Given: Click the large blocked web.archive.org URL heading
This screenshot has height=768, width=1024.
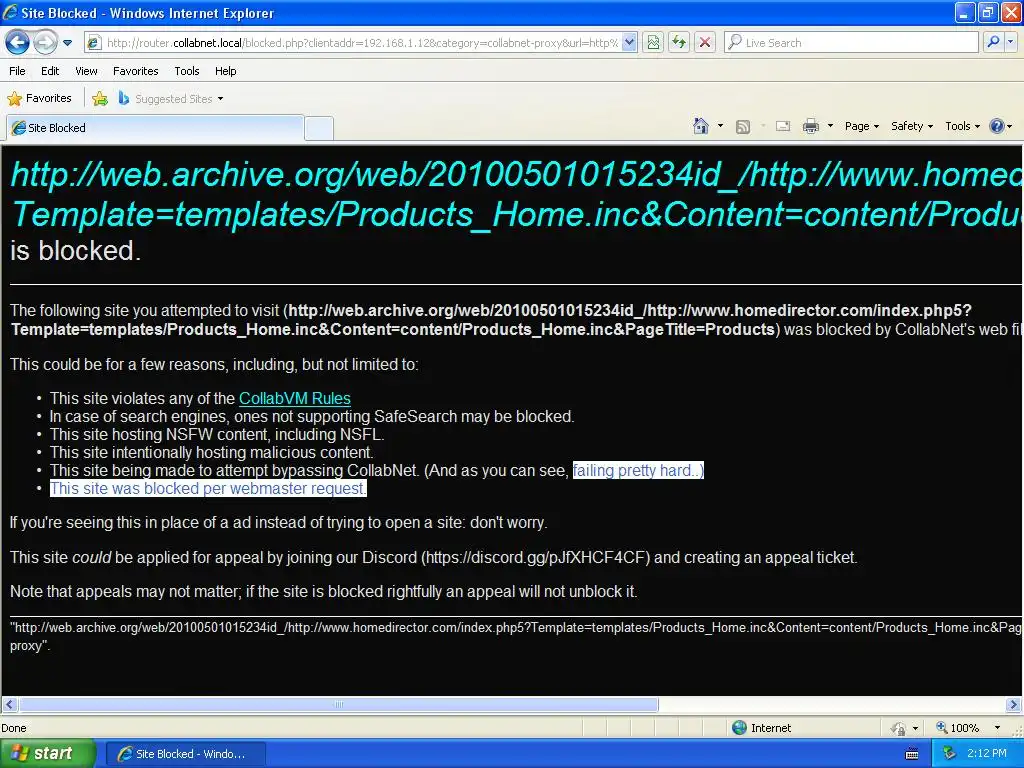Looking at the screenshot, I should (x=516, y=195).
